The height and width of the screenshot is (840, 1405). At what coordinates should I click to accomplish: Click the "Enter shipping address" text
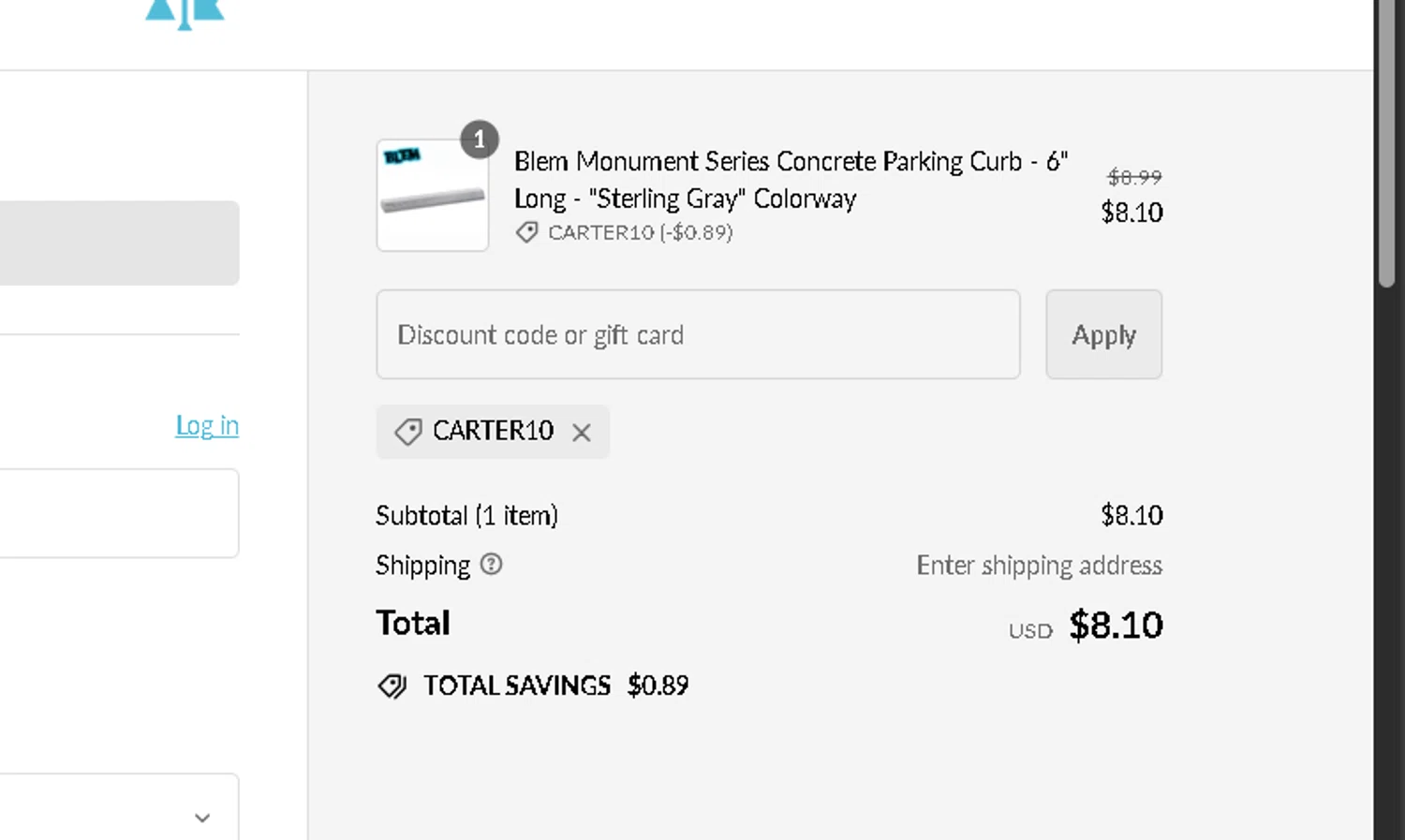coord(1039,566)
